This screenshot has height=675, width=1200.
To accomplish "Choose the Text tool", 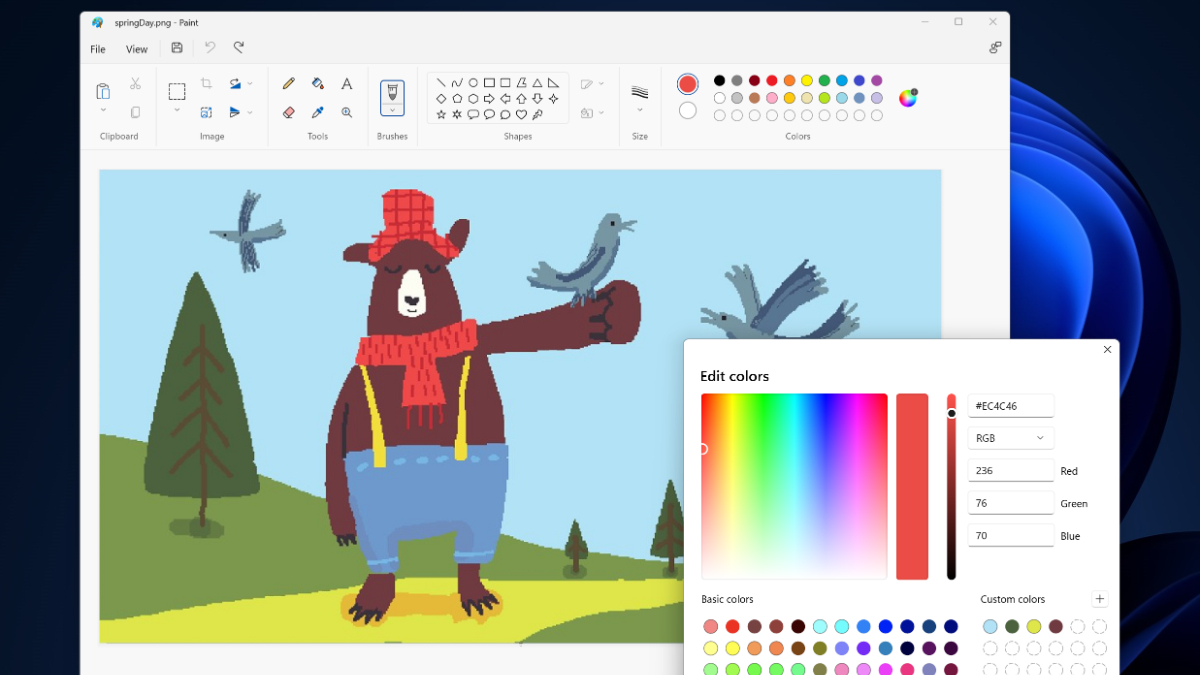I will (x=347, y=84).
